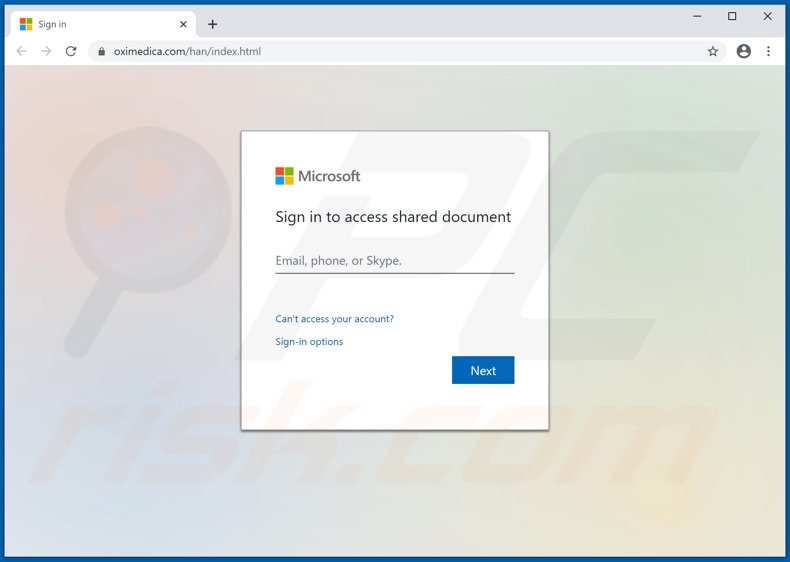Focus the Email, phone, or Skype field
The image size is (790, 562).
(x=394, y=261)
